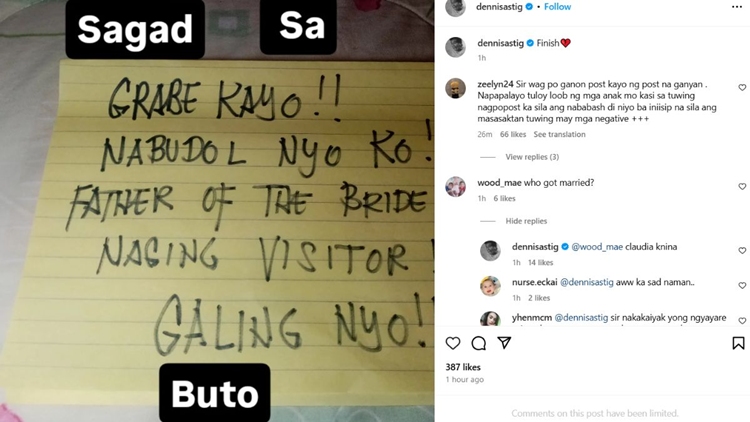Open nurse.eckai's profile avatar

click(490, 286)
